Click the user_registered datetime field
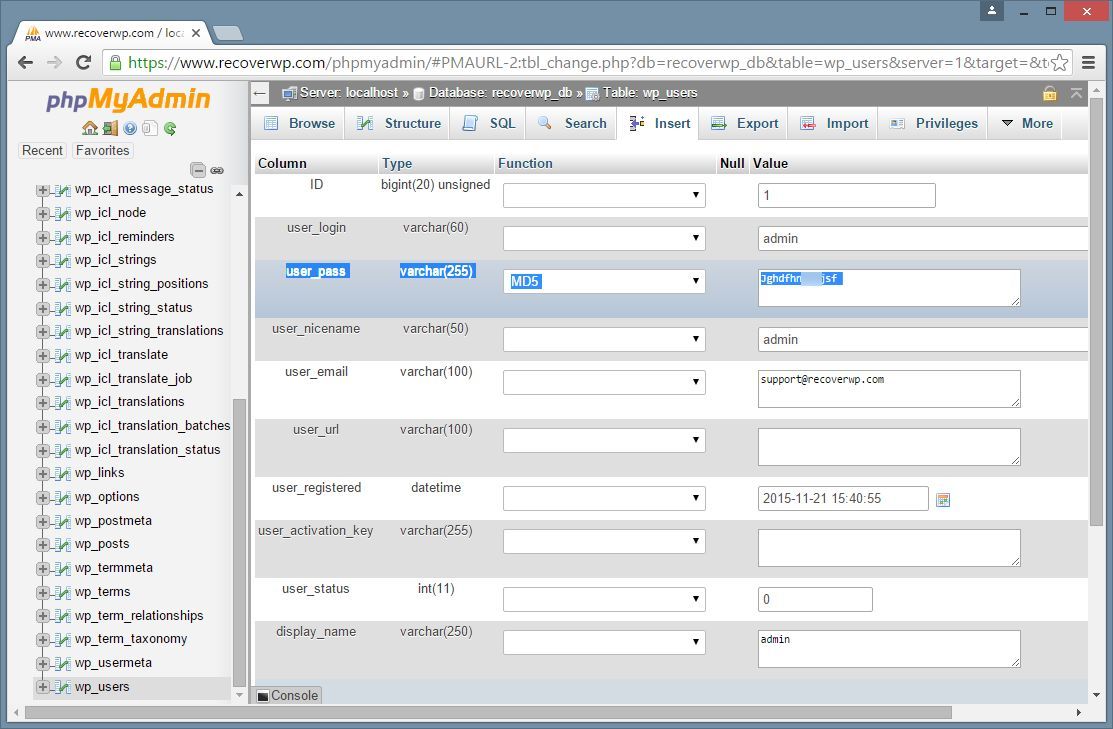1113x729 pixels. pos(843,498)
